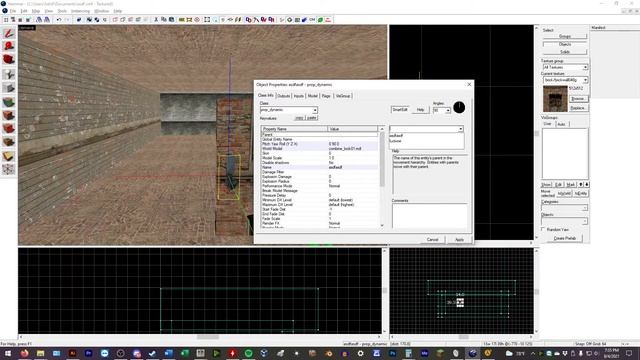Click Apply in Object Properties

point(459,240)
